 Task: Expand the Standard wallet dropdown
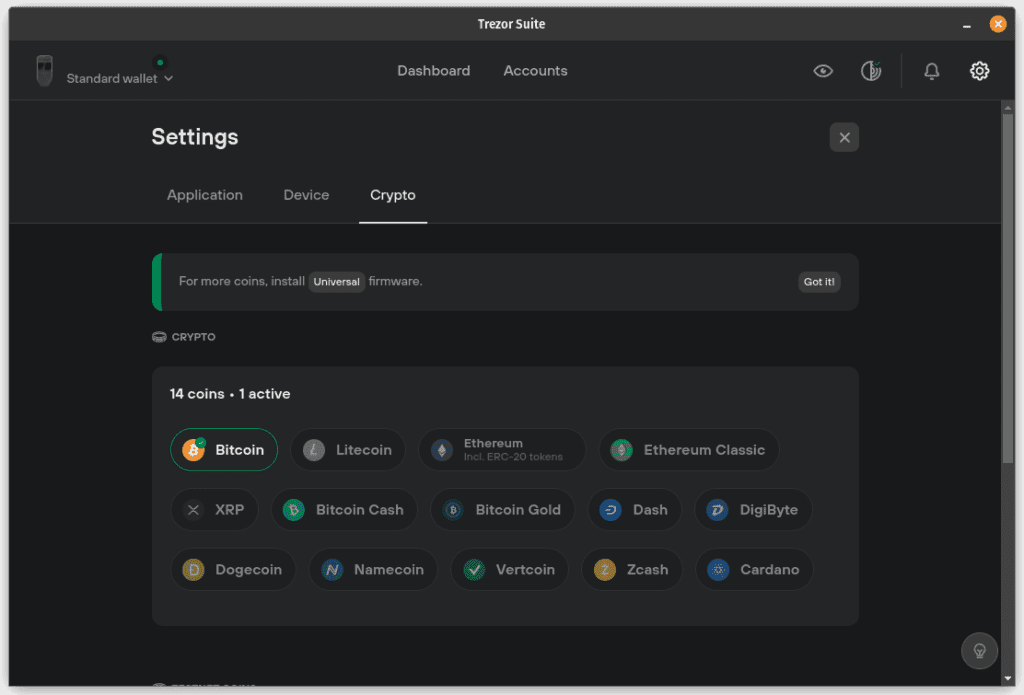[x=119, y=78]
